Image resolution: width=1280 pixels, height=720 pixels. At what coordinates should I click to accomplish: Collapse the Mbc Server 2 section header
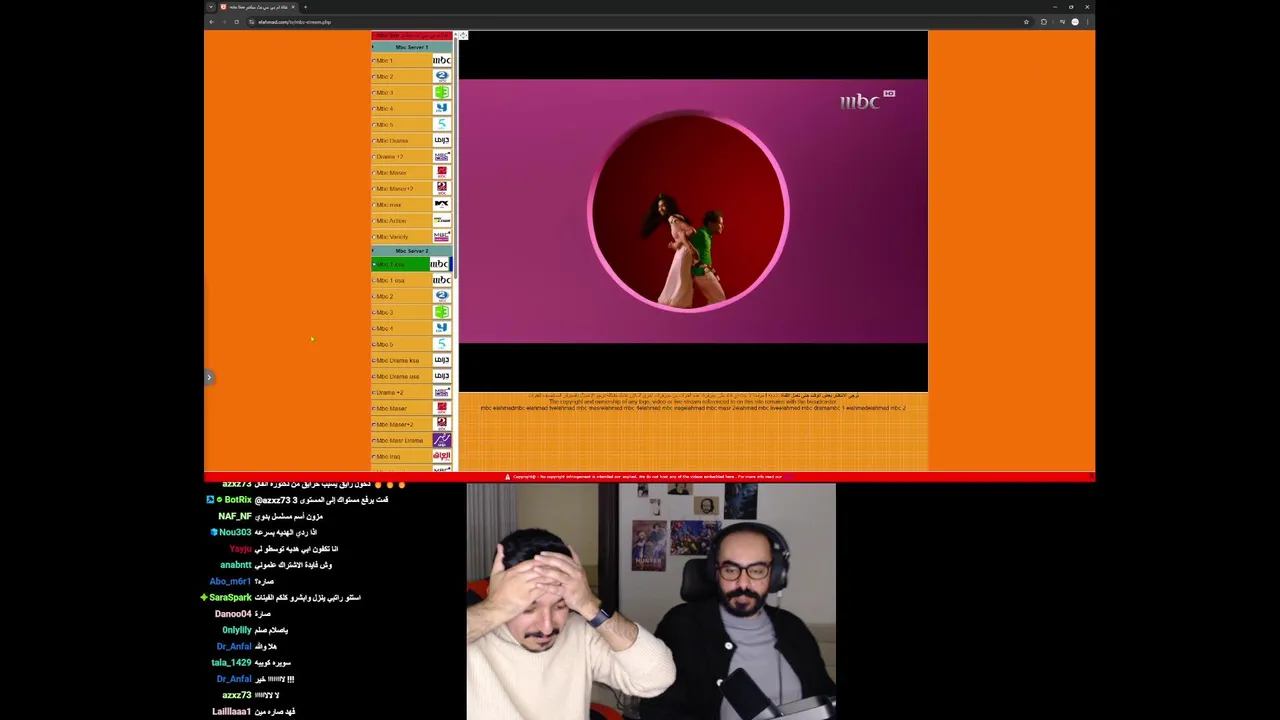[411, 251]
